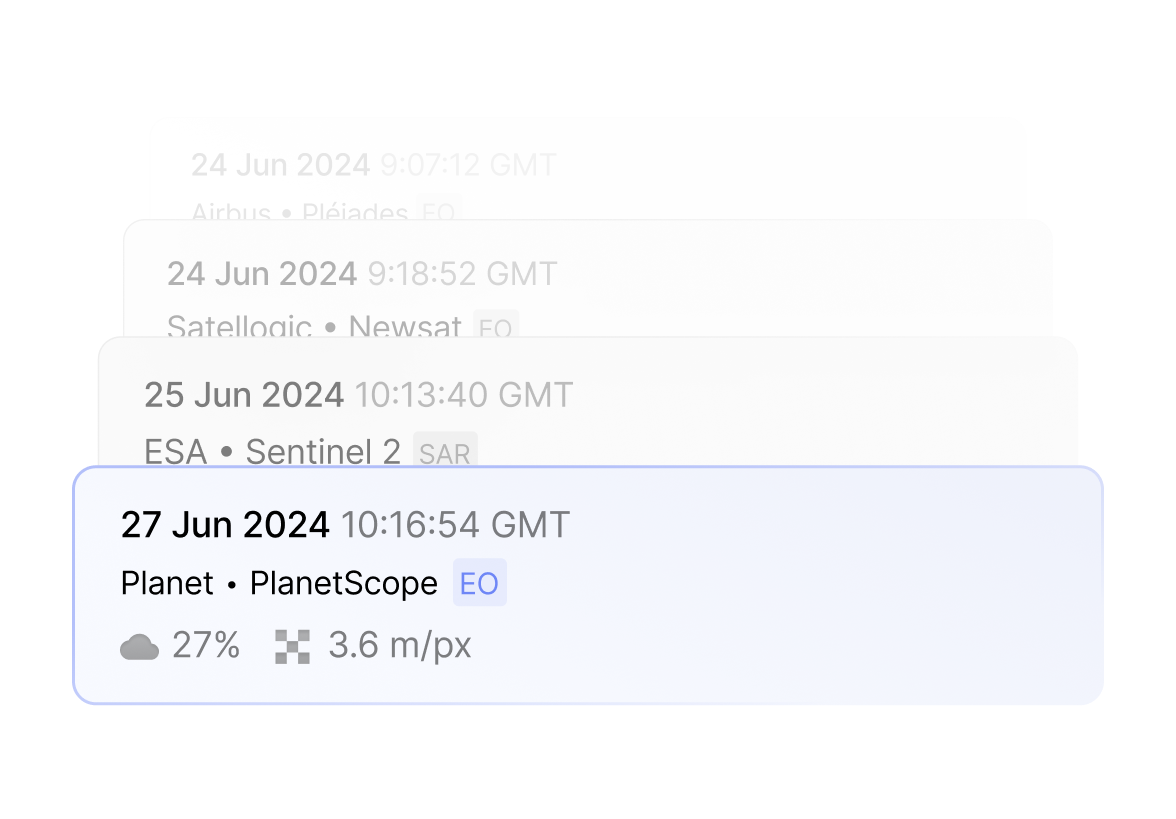Click the EO badge beside Pléiades

click(x=438, y=212)
